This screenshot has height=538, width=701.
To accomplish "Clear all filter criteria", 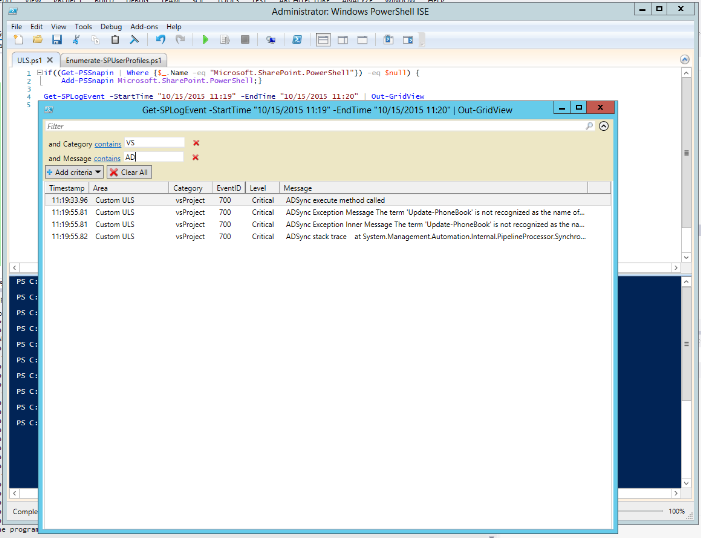I will tap(129, 172).
